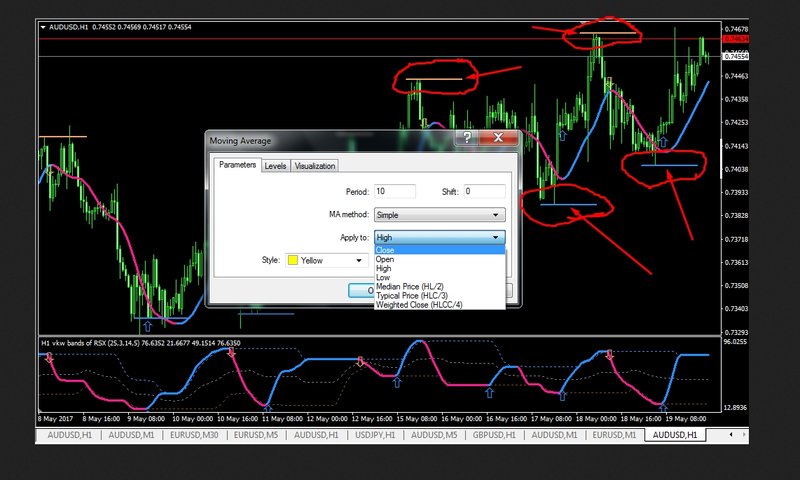This screenshot has width=800, height=480.
Task: Click the yellow color swatch in Style
Action: pos(293,260)
